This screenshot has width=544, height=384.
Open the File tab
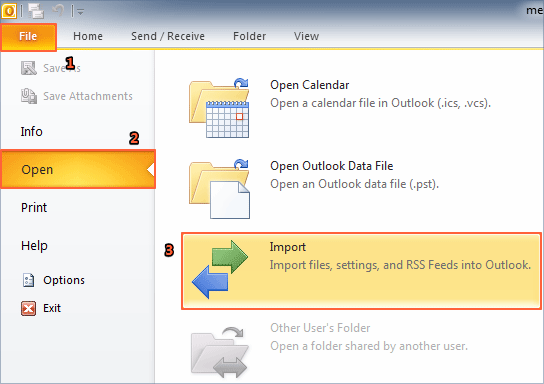[x=28, y=36]
